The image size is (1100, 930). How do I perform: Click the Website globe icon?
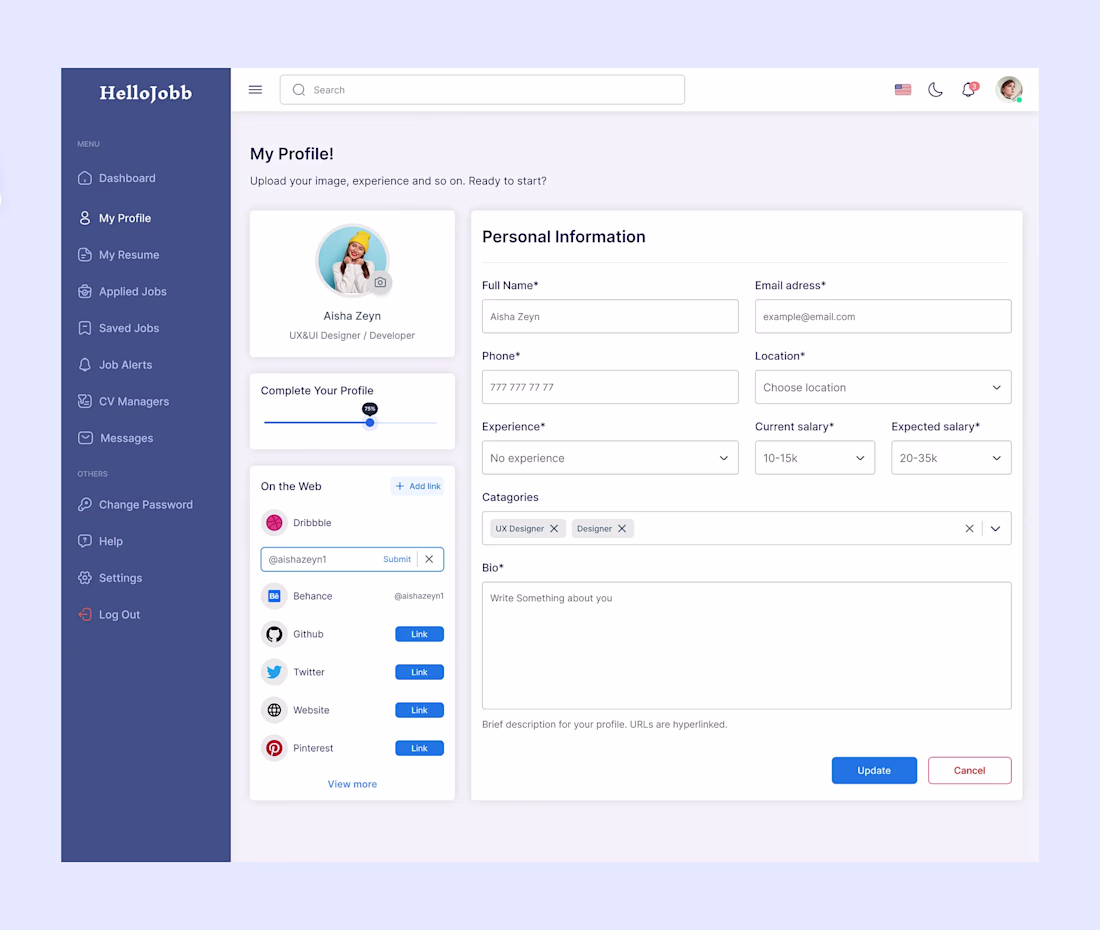[274, 710]
